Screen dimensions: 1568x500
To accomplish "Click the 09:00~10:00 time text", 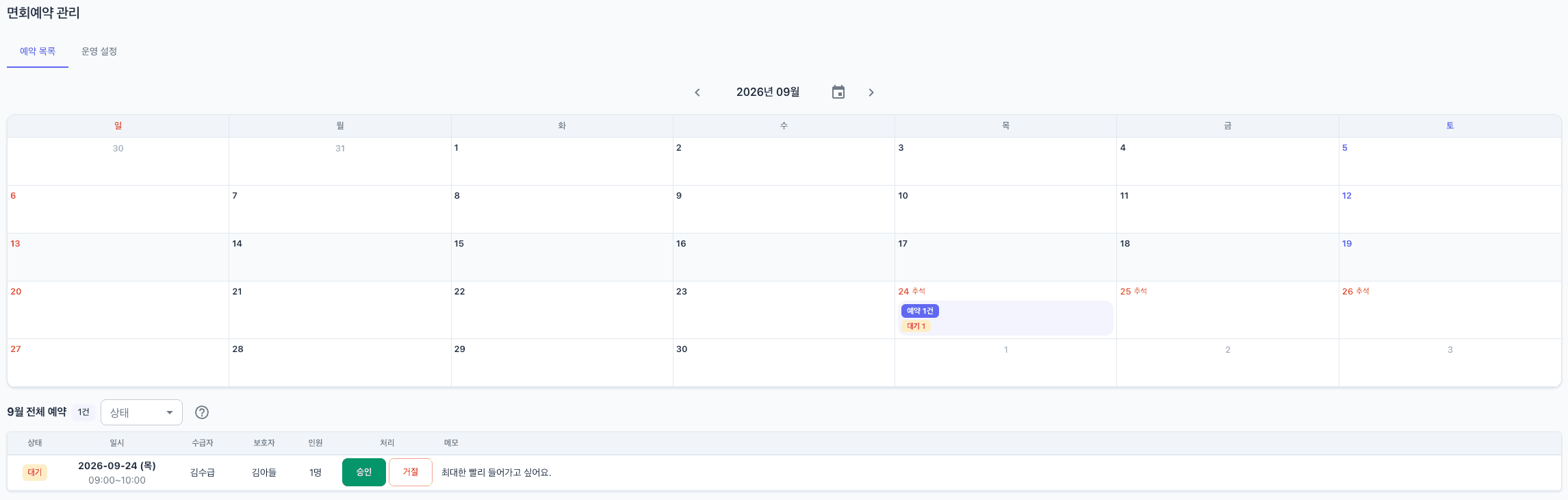I will pos(117,480).
